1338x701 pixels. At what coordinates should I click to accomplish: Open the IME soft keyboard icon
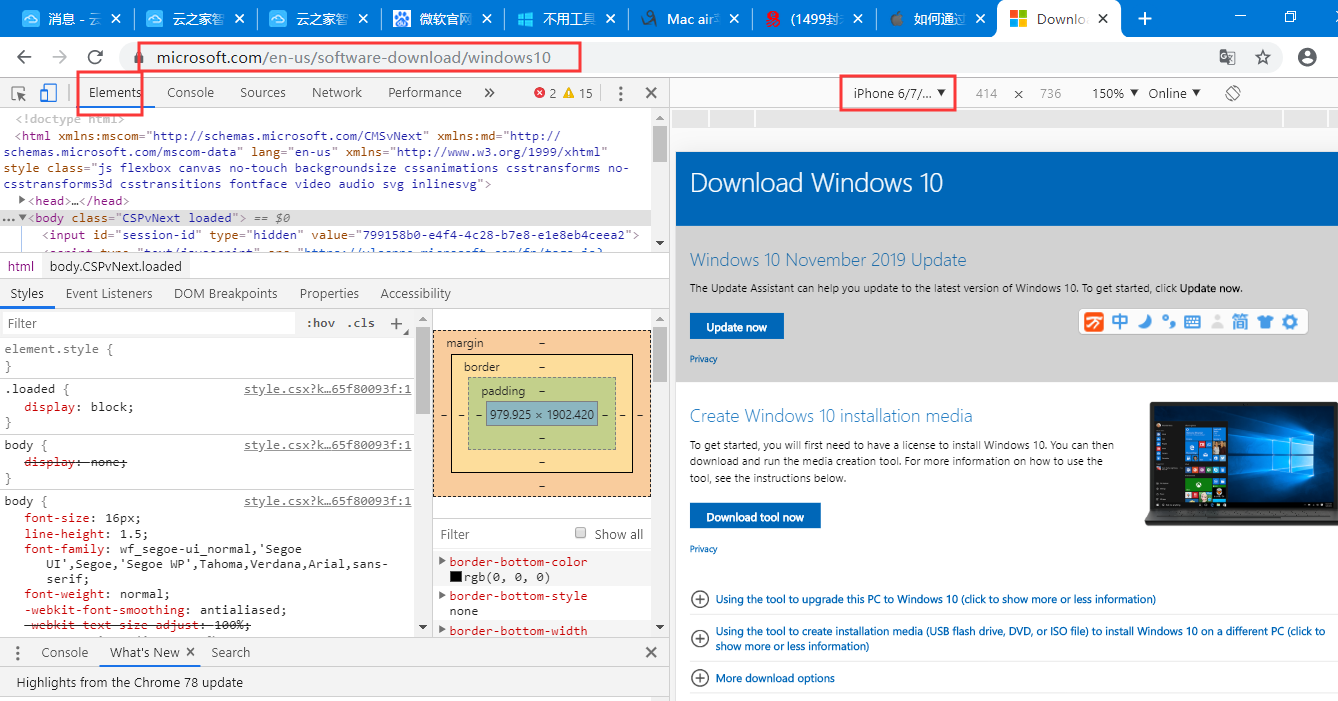(1192, 322)
